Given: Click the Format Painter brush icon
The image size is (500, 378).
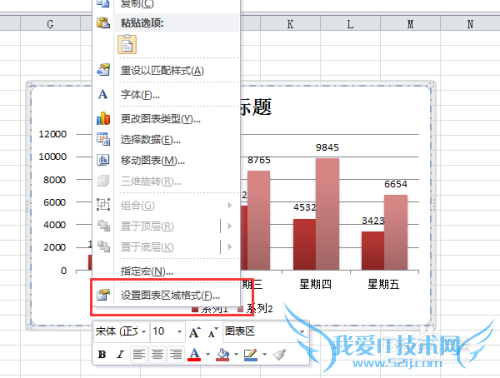Looking at the screenshot, I should click(279, 354).
